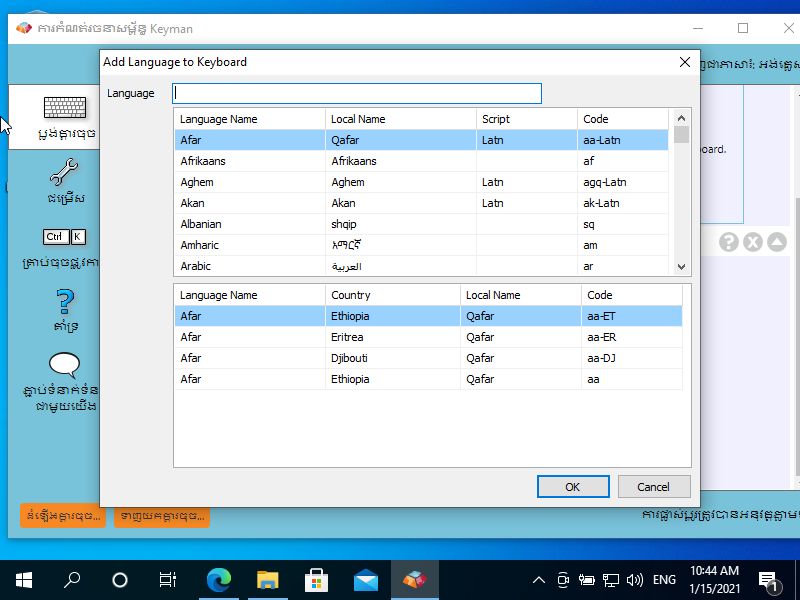The width and height of the screenshot is (800, 600).
Task: Select Afar Latn row in language list
Action: click(421, 140)
